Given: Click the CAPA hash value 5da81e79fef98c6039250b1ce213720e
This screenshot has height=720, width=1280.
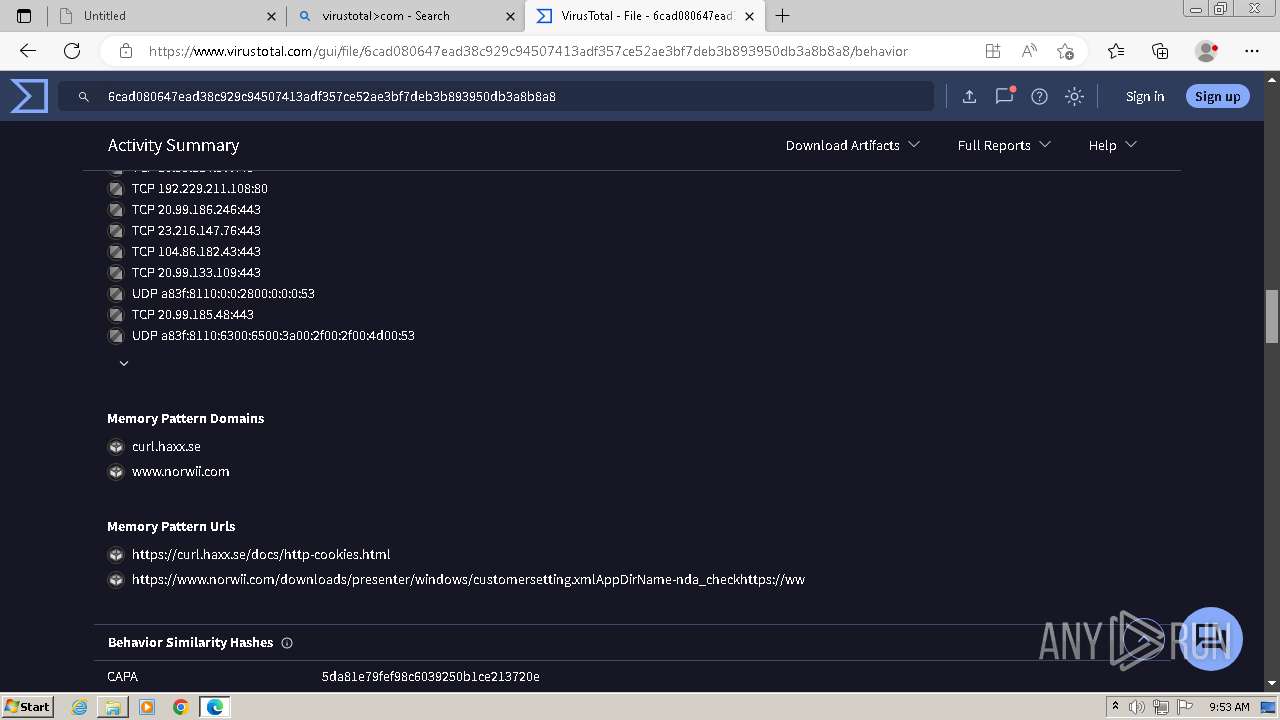Looking at the screenshot, I should [430, 677].
